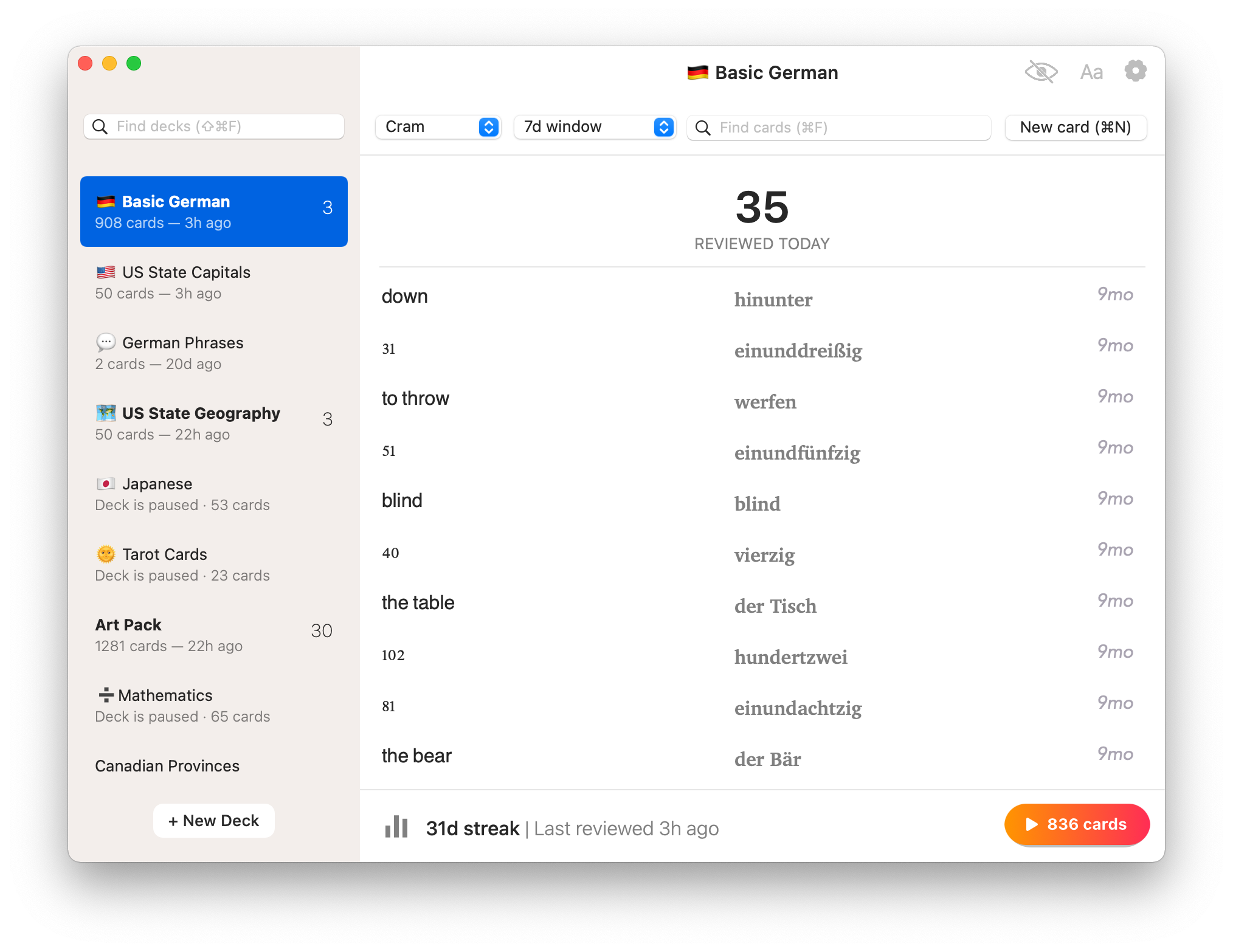Open deck settings gear icon

click(1135, 71)
